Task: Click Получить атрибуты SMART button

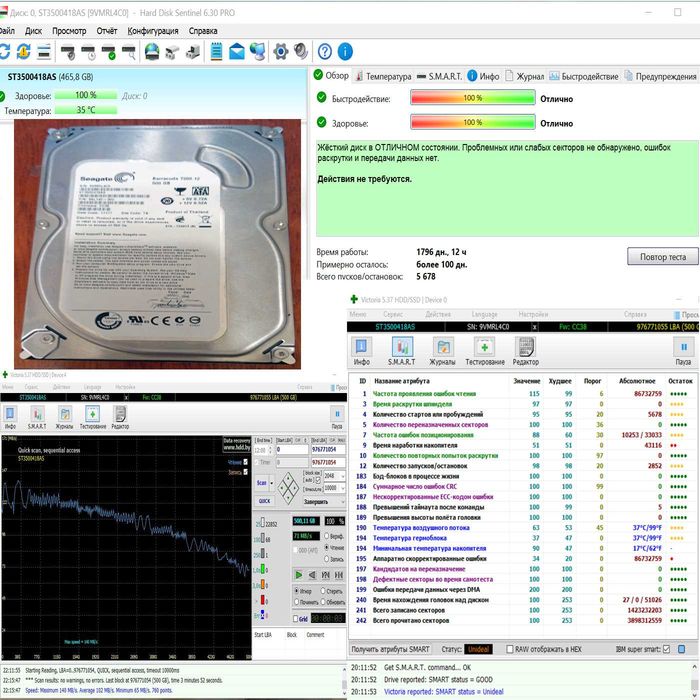Action: point(391,649)
